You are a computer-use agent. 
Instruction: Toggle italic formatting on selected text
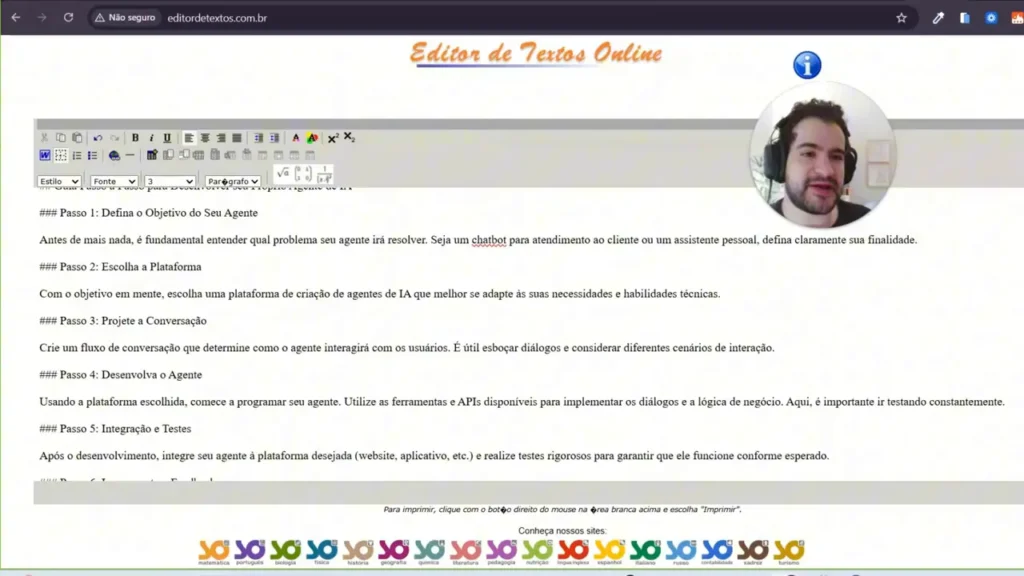click(x=152, y=137)
